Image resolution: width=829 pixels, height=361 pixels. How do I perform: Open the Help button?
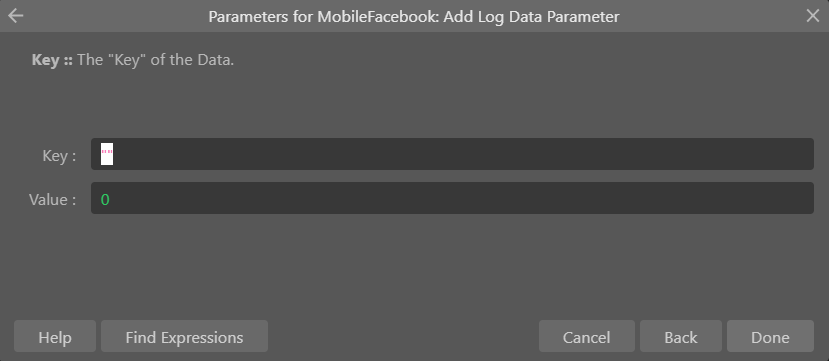55,336
